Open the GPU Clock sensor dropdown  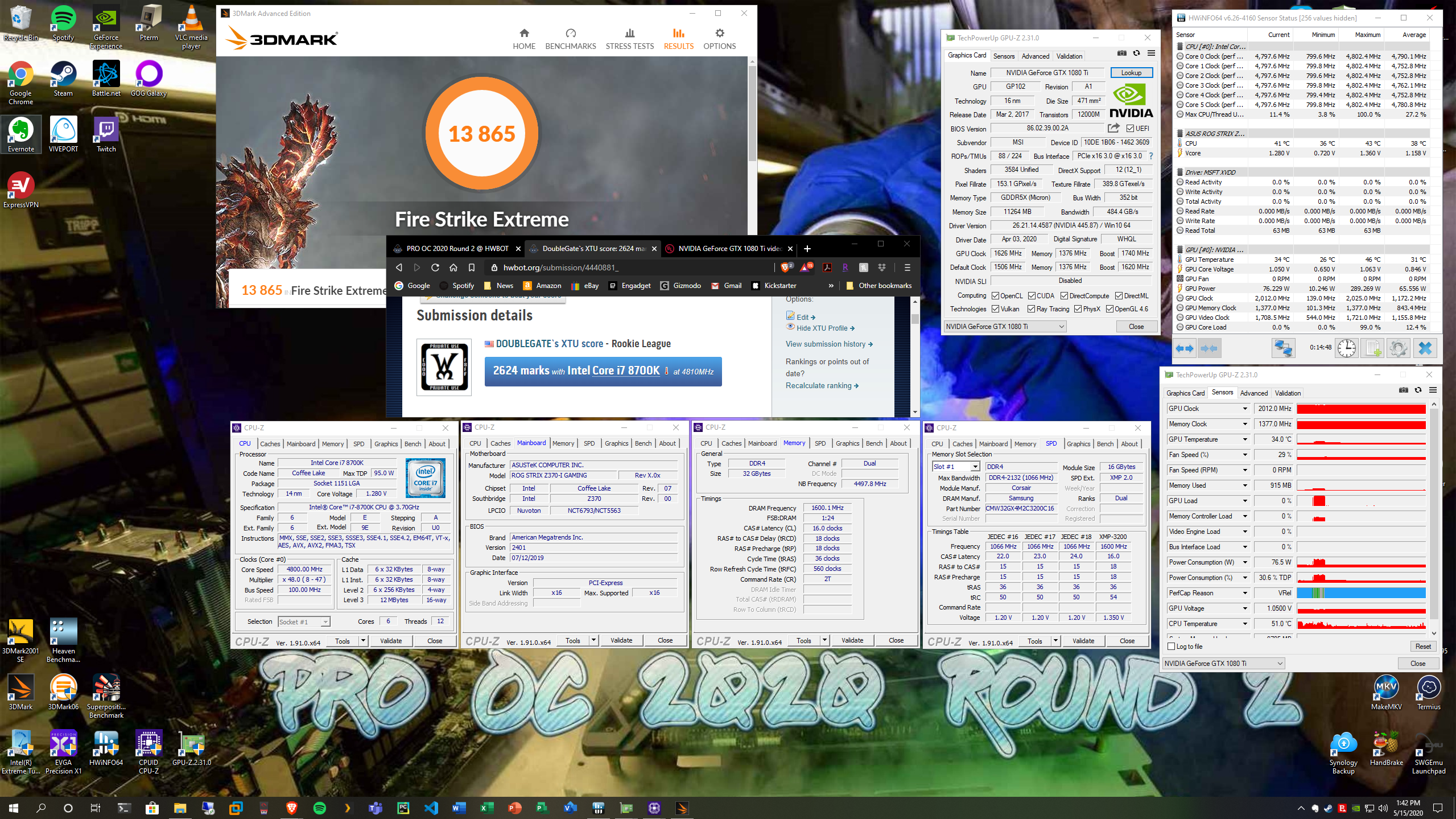1245,409
